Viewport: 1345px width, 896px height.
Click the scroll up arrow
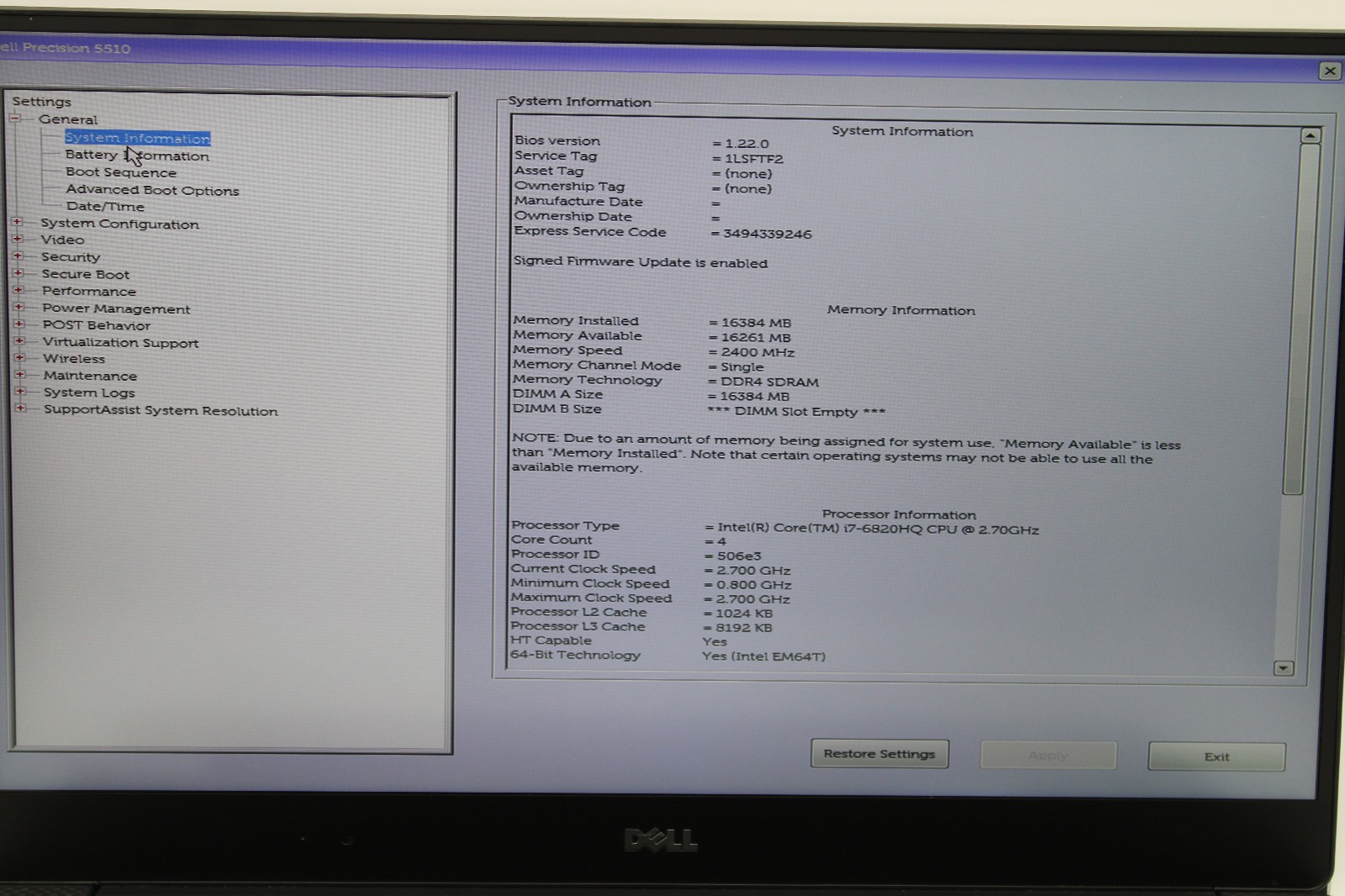click(x=1311, y=135)
